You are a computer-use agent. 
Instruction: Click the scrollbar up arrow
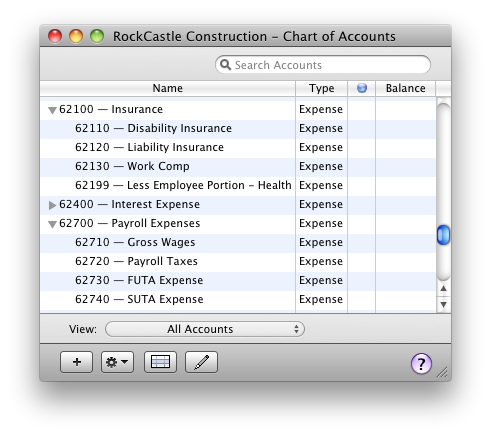pyautogui.click(x=443, y=288)
